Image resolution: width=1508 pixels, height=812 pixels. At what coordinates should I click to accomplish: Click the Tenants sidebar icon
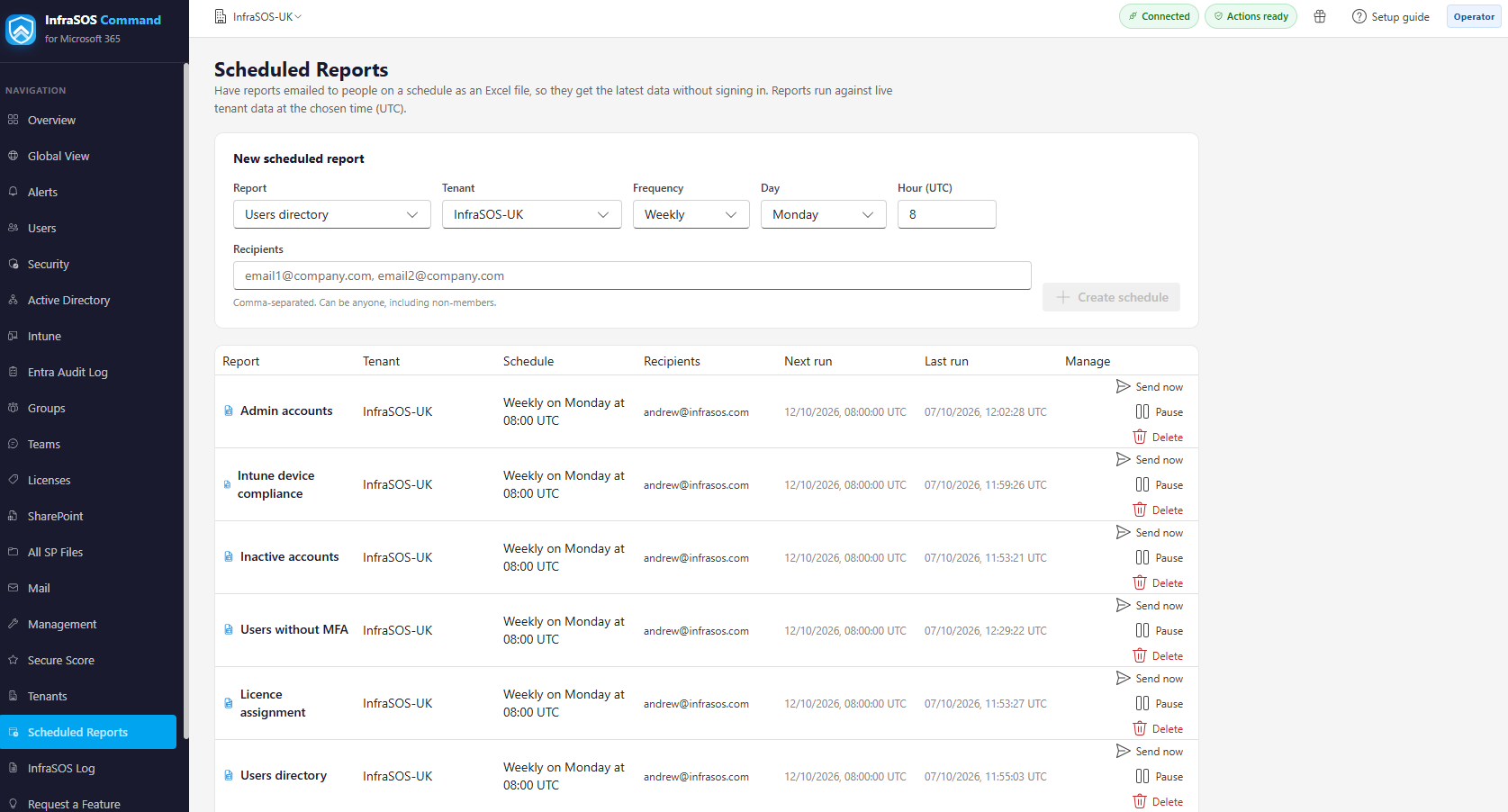(13, 696)
